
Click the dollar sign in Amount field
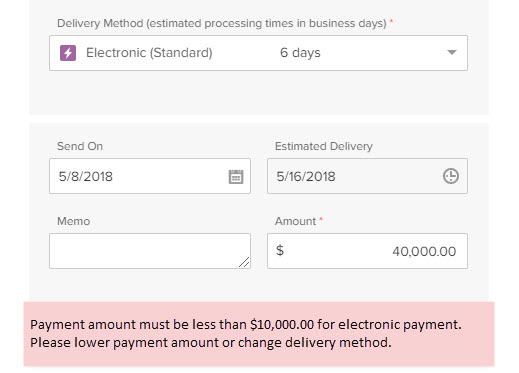(280, 250)
